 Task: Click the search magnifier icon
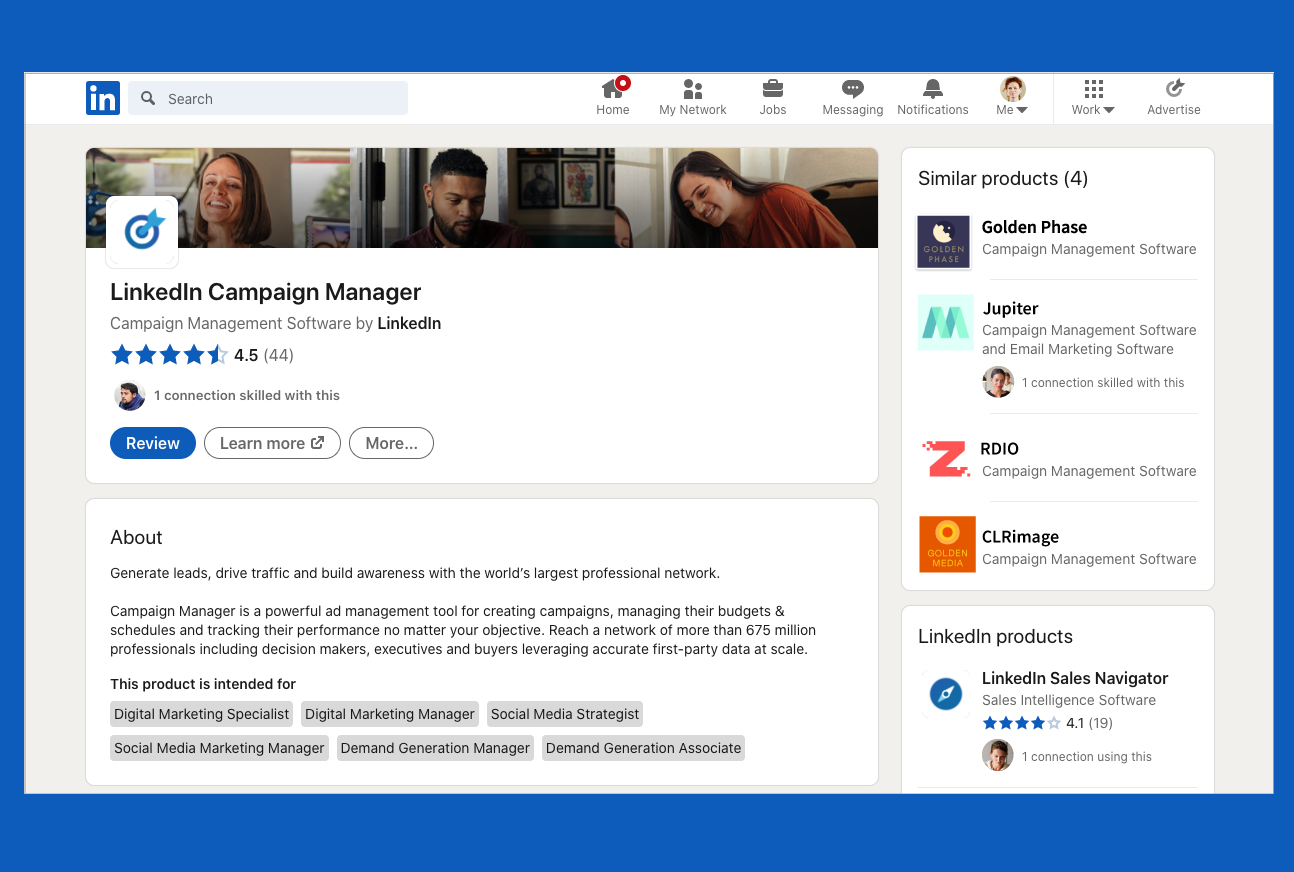[x=147, y=98]
